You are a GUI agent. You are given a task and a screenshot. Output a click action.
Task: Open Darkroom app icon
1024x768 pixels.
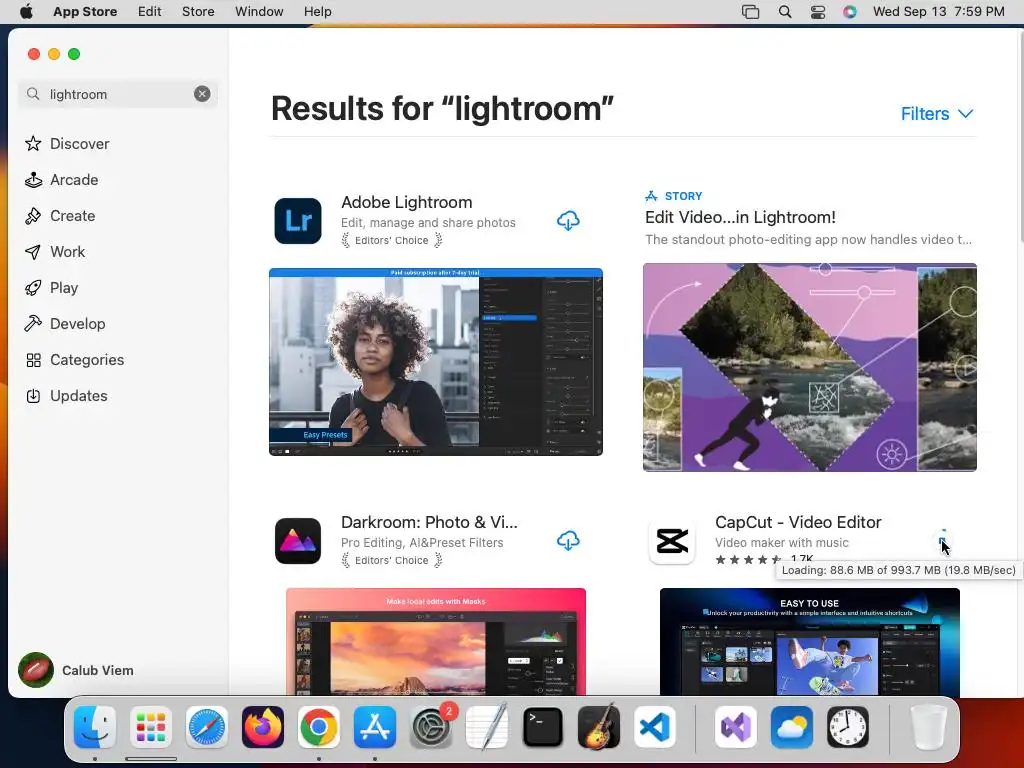coord(298,541)
